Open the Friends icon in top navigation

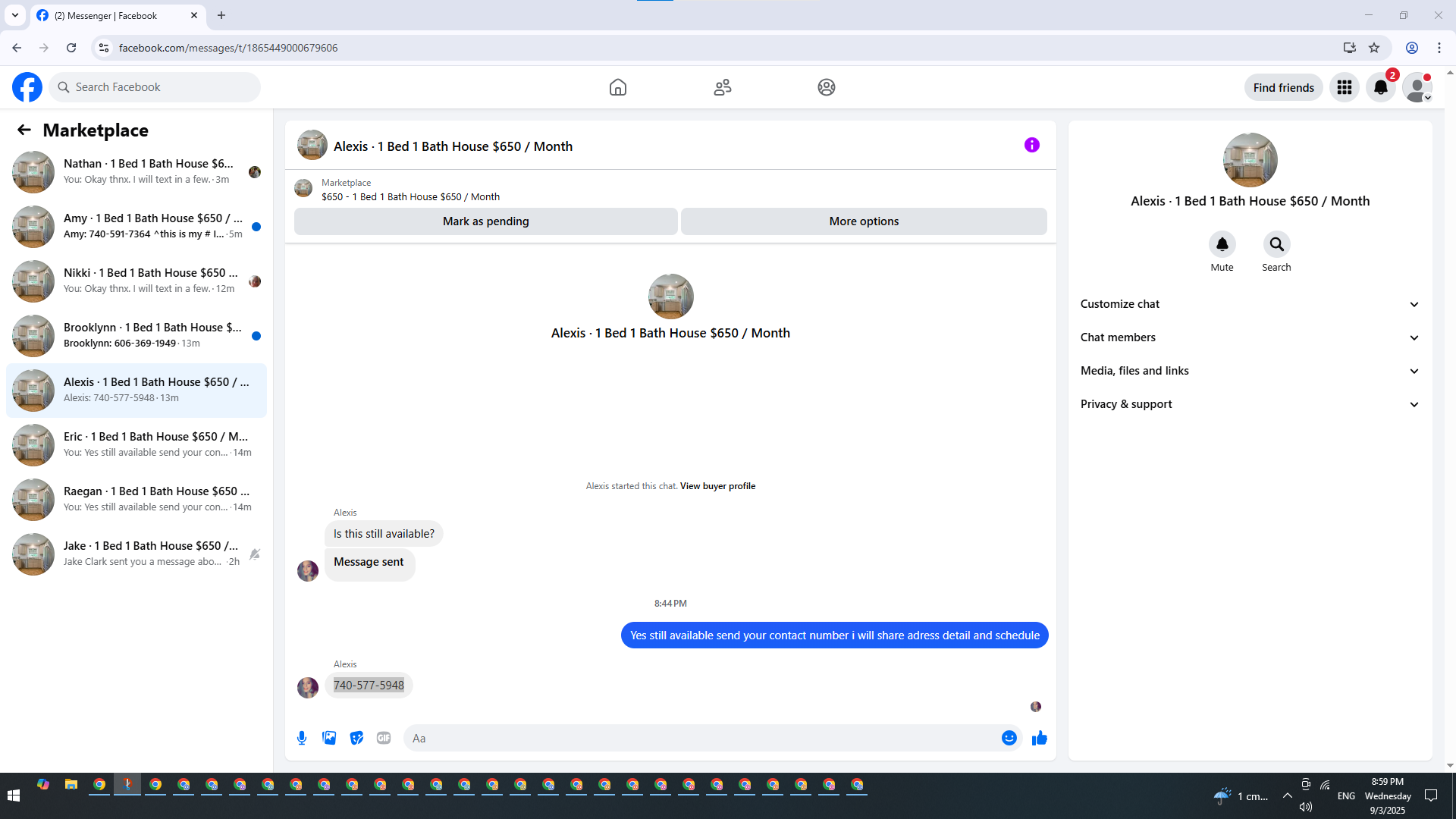pyautogui.click(x=723, y=87)
